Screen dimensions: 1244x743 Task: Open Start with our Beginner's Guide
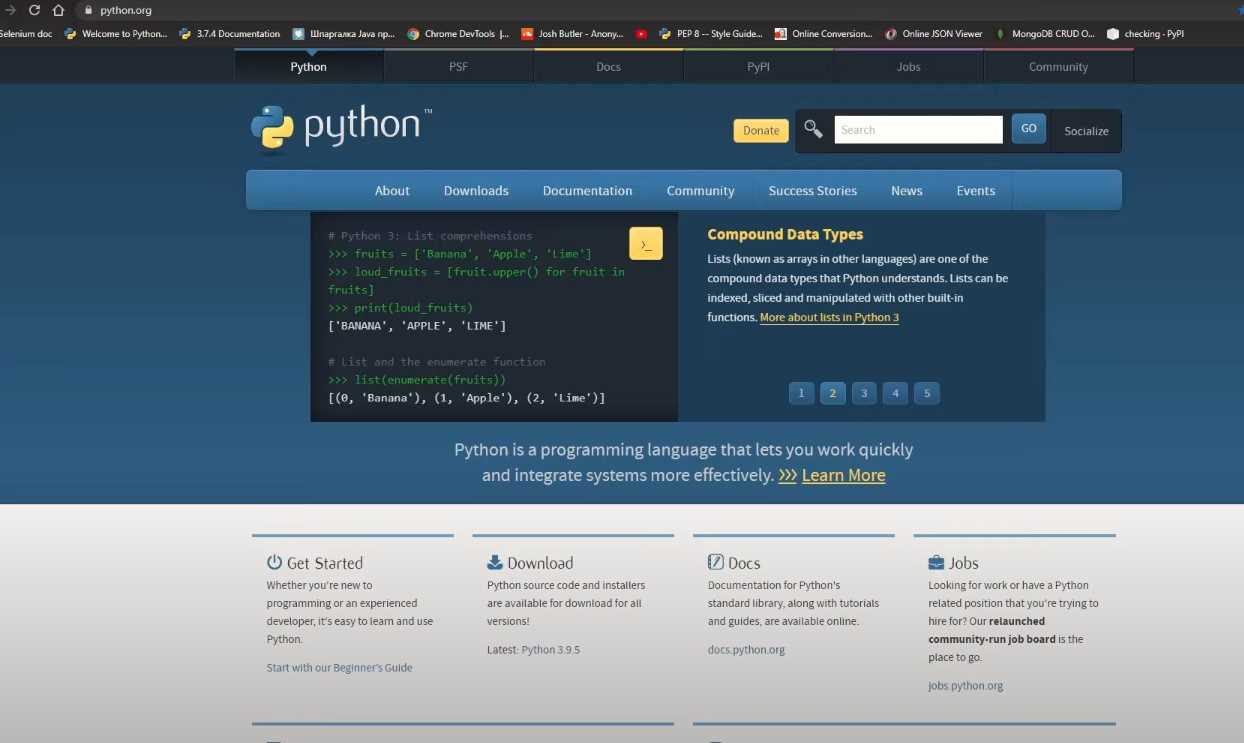[x=339, y=667]
